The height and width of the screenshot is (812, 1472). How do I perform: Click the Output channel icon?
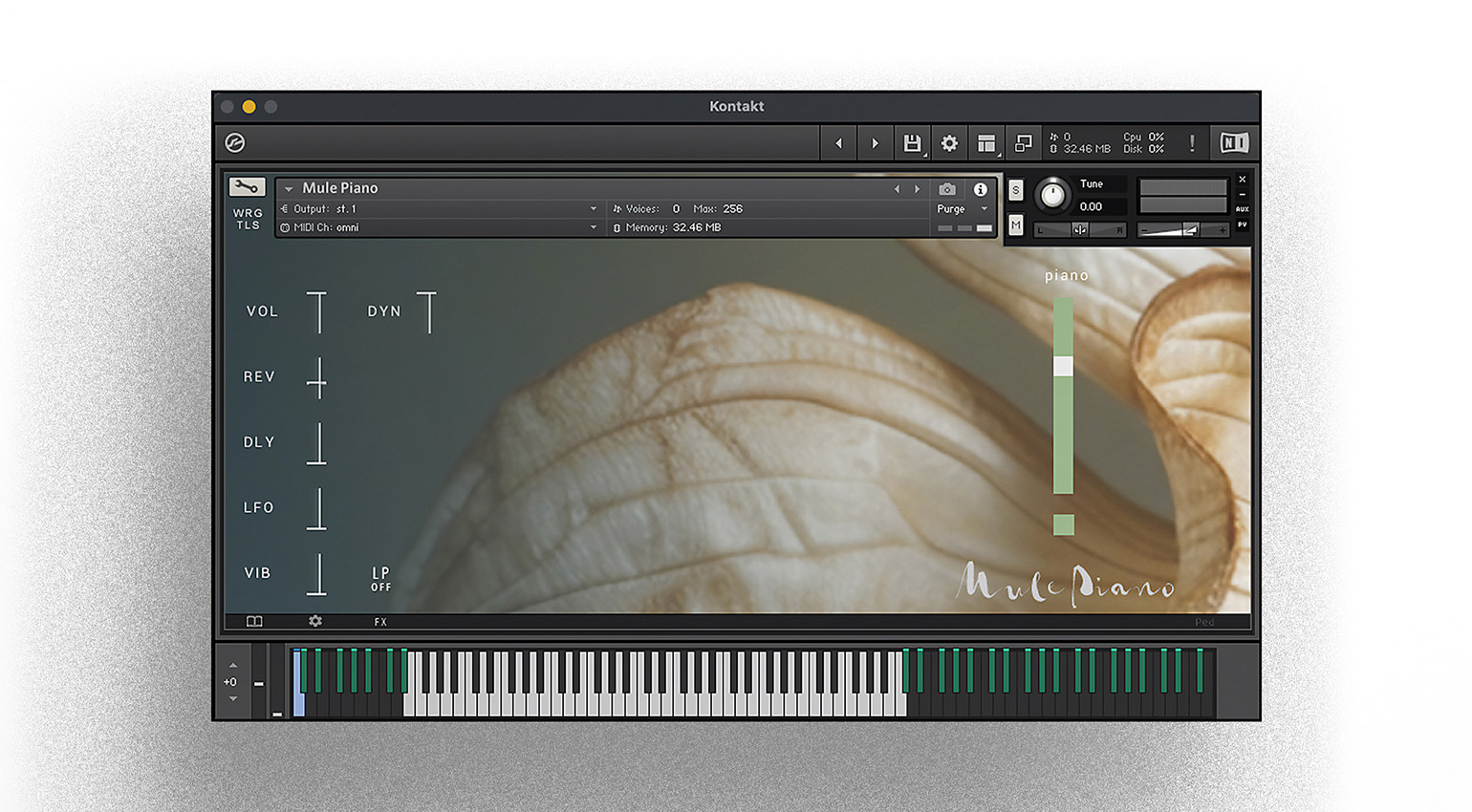point(284,208)
